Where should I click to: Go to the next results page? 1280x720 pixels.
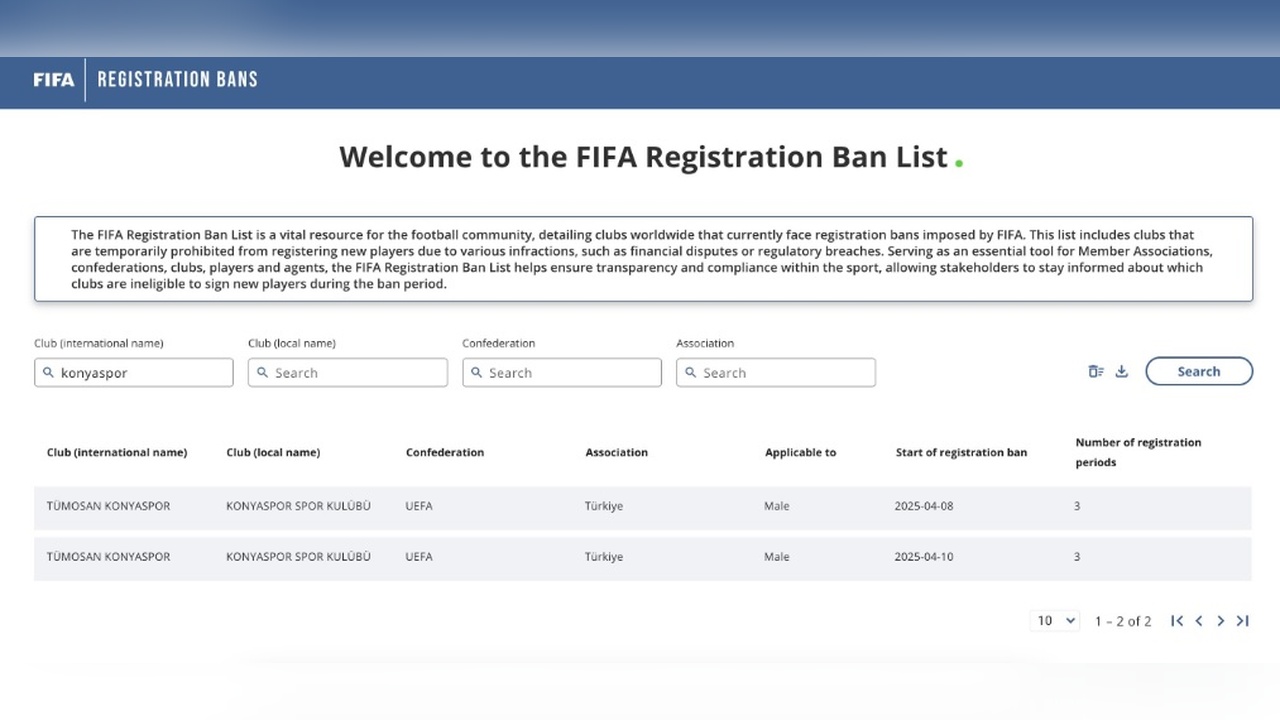coord(1220,621)
